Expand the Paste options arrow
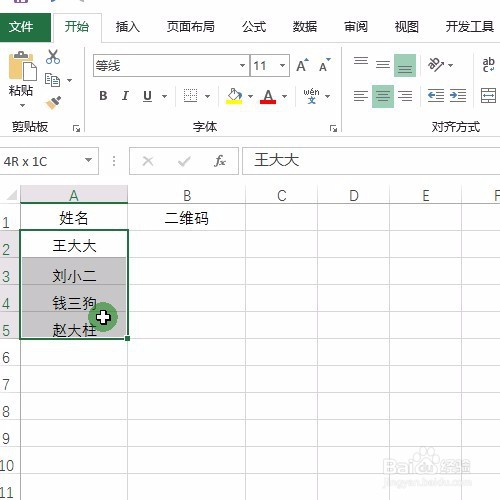Screen dimensions: 500x500 (x=22, y=106)
